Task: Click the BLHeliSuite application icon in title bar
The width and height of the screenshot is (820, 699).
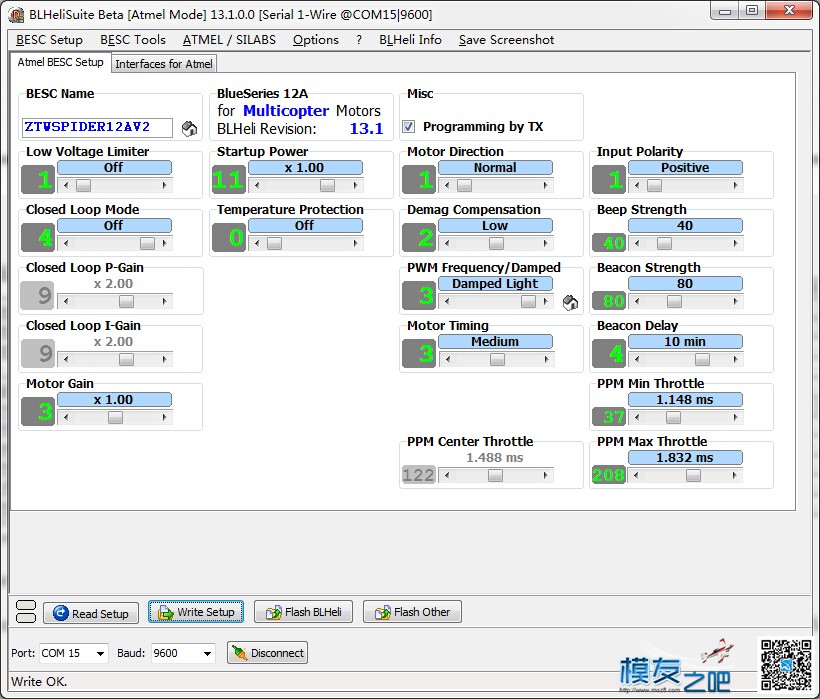Action: (16, 15)
